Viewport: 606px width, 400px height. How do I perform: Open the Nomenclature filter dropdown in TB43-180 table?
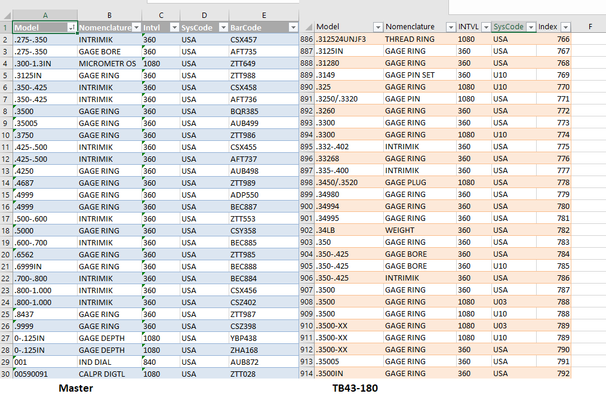click(450, 27)
